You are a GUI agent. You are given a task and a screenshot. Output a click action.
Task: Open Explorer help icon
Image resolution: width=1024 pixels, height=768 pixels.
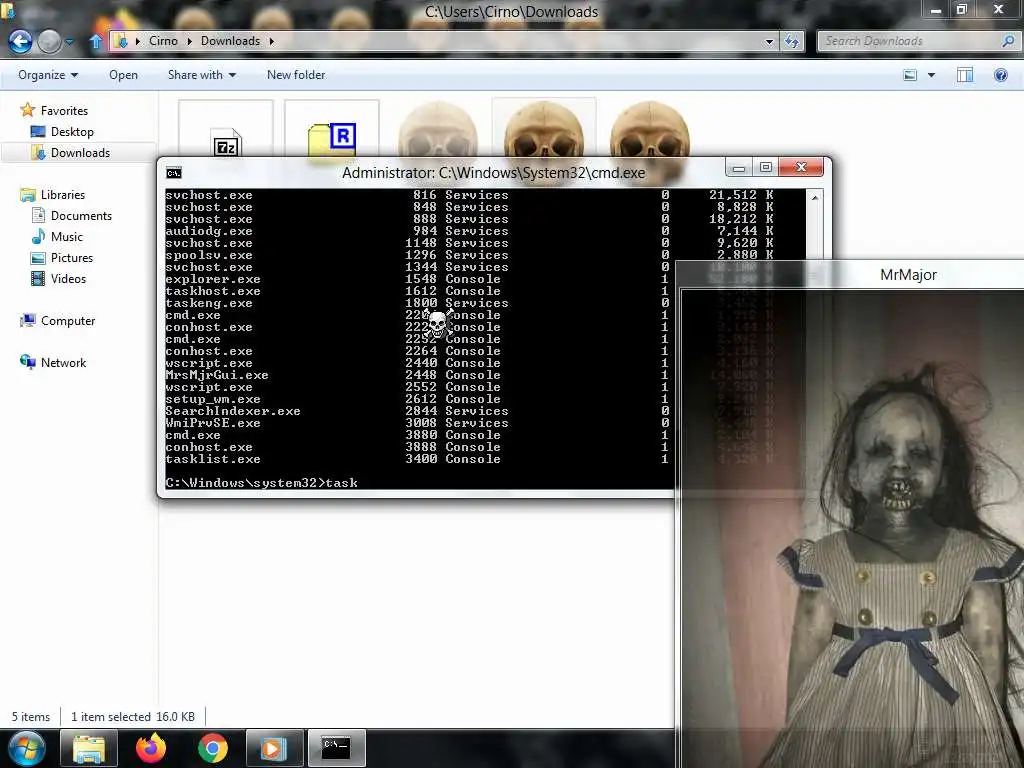(x=1000, y=75)
